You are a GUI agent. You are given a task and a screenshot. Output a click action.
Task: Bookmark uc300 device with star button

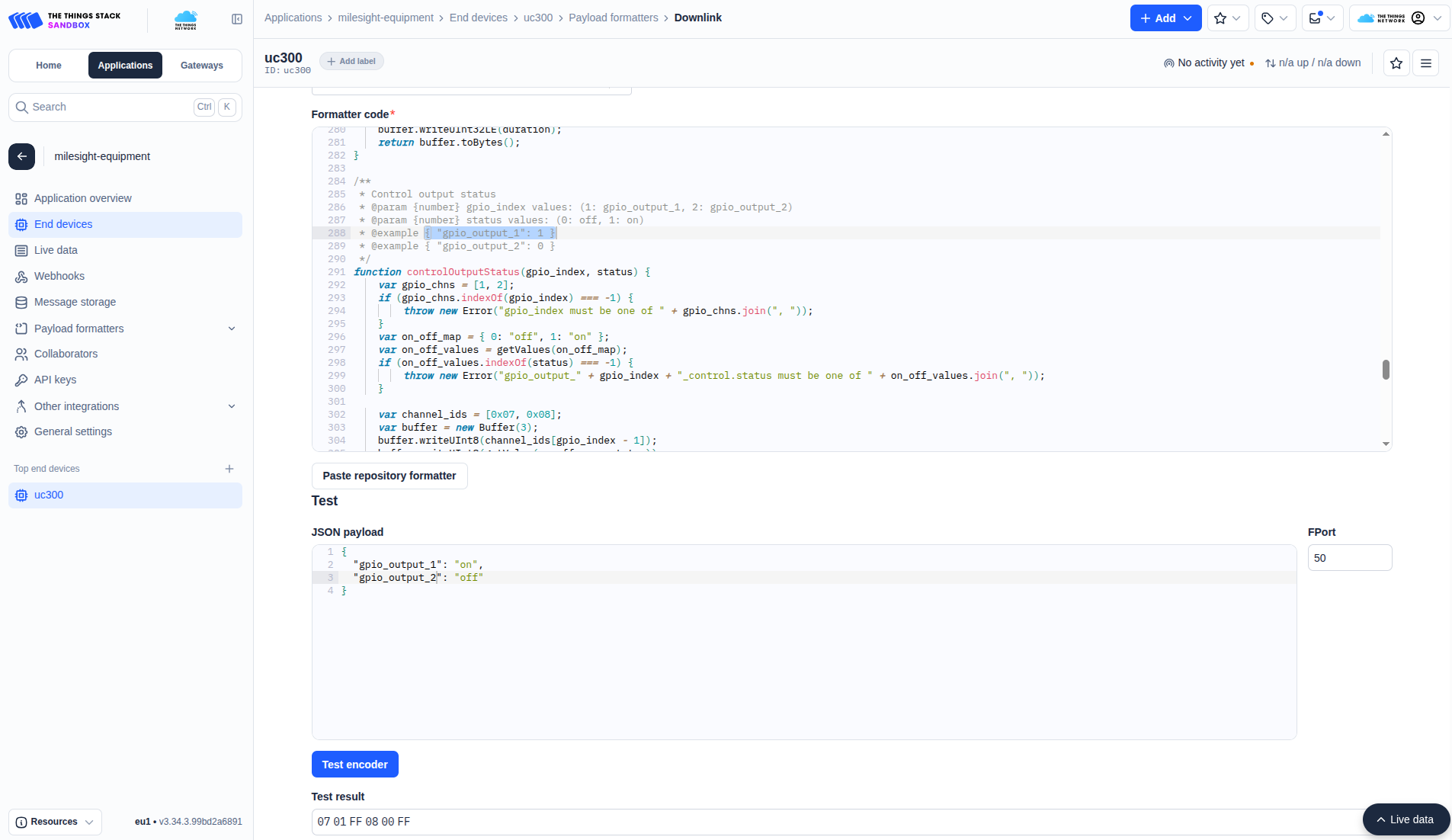point(1396,63)
